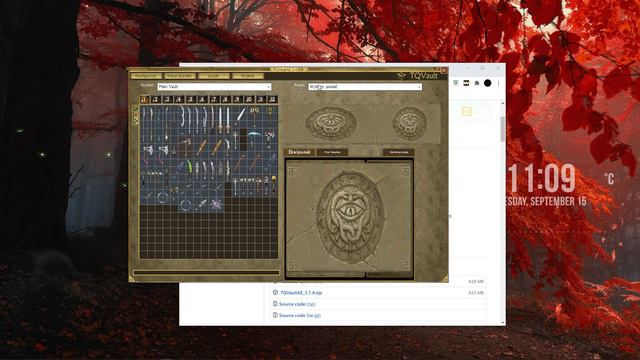Download Source code (zip) in browser
The width and height of the screenshot is (640, 360).
coord(297,304)
